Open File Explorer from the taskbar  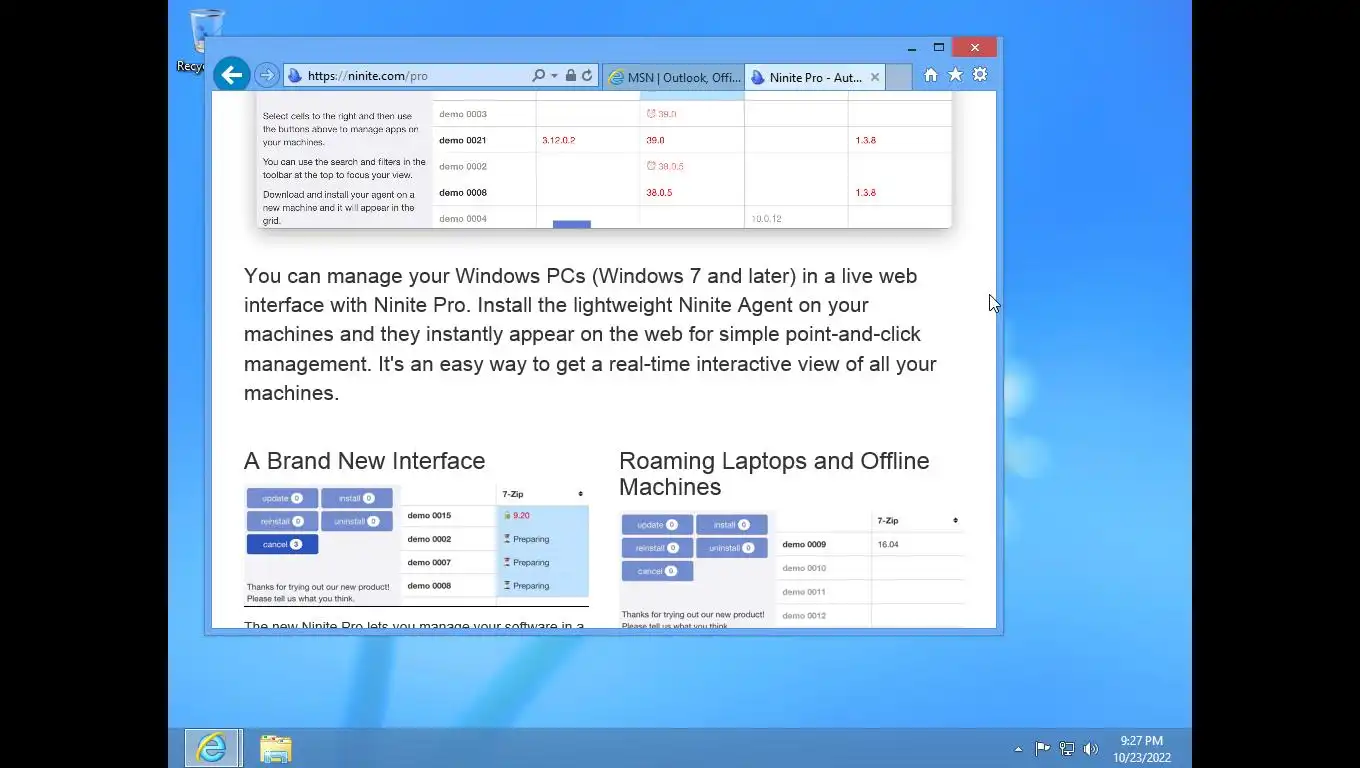coord(275,748)
